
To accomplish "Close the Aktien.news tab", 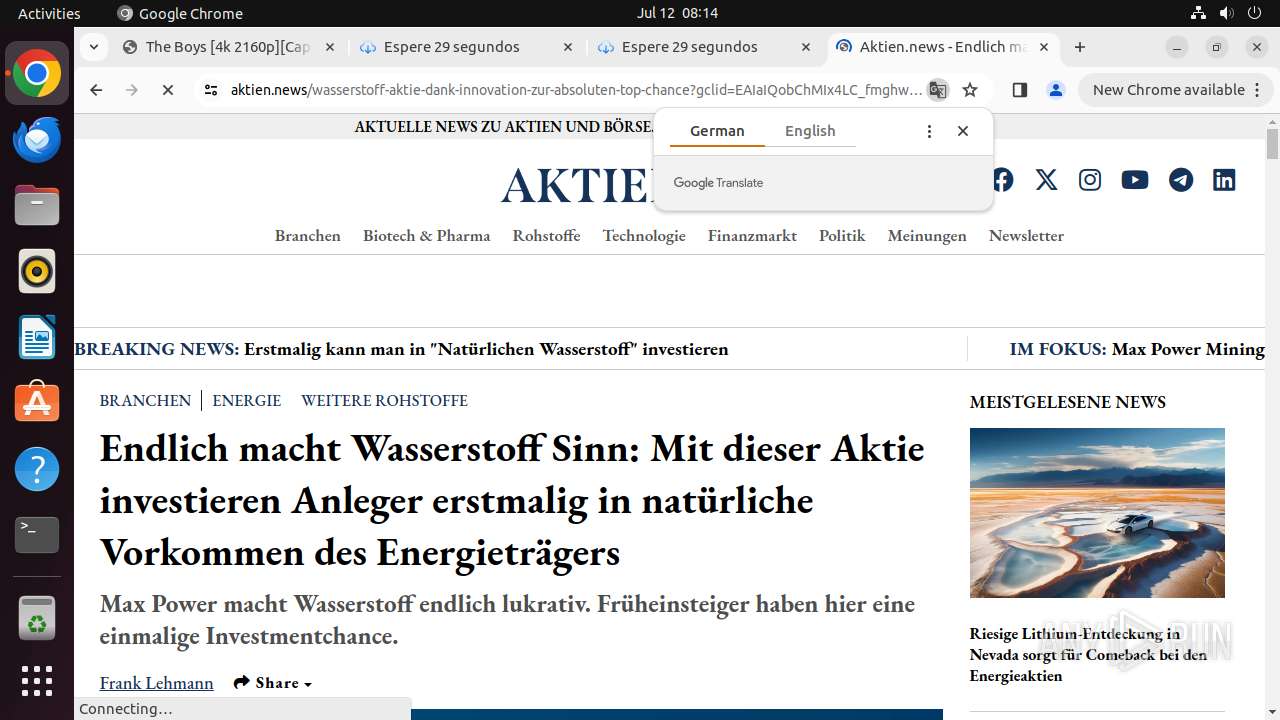I will (1044, 47).
